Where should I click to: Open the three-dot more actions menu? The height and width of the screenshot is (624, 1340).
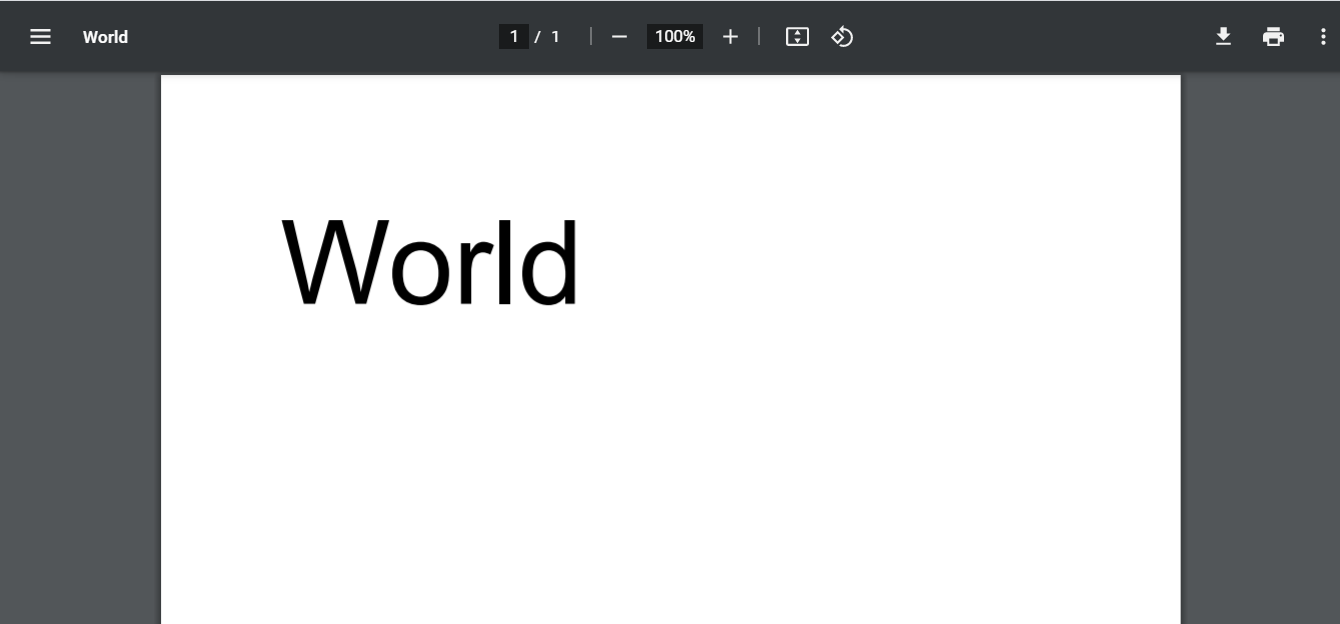tap(1323, 37)
